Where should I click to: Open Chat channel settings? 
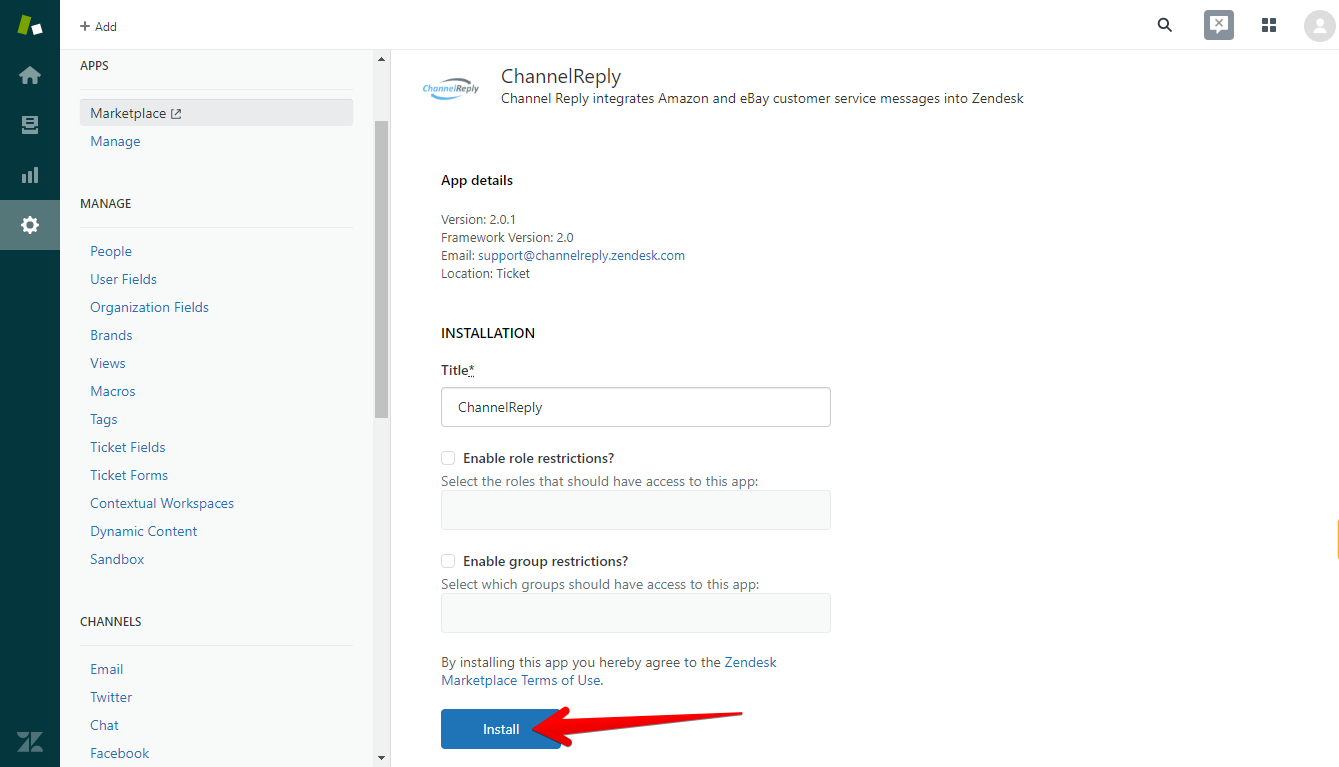coord(104,725)
